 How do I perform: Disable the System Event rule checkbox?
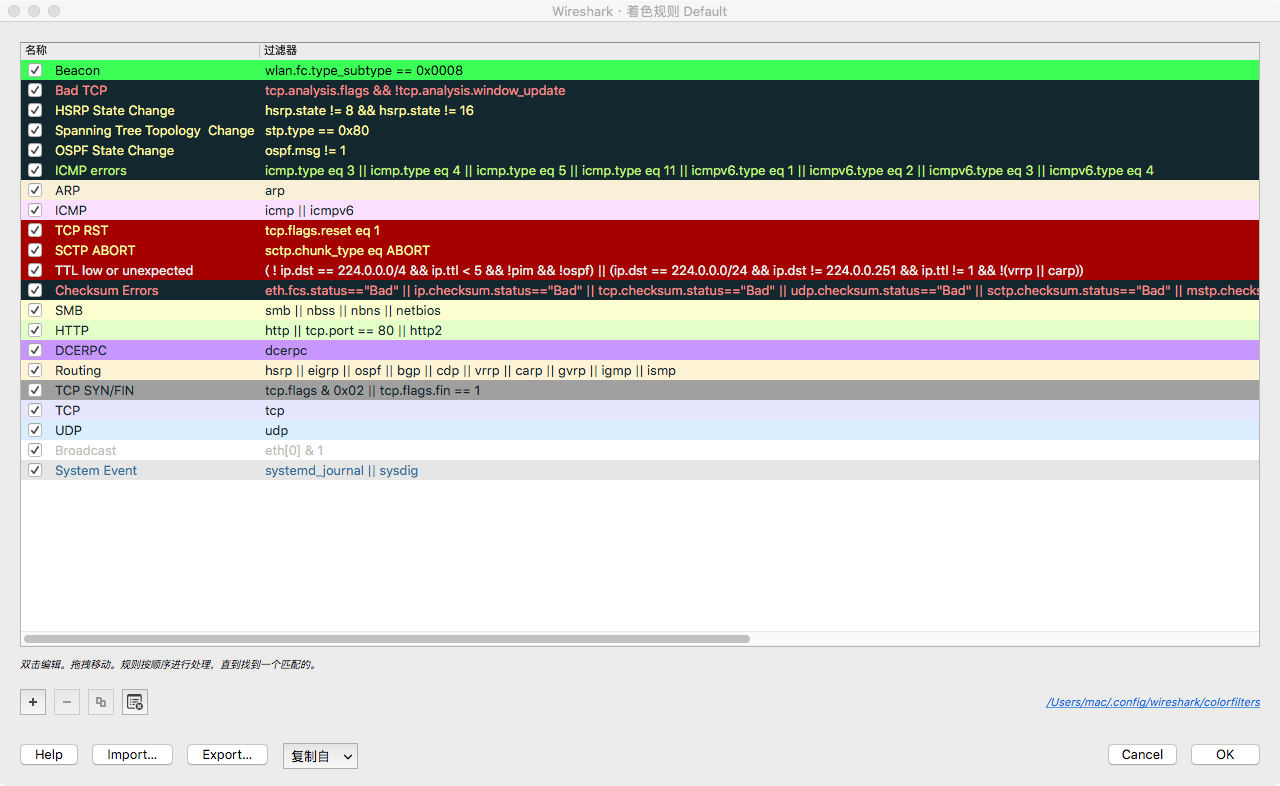click(35, 471)
